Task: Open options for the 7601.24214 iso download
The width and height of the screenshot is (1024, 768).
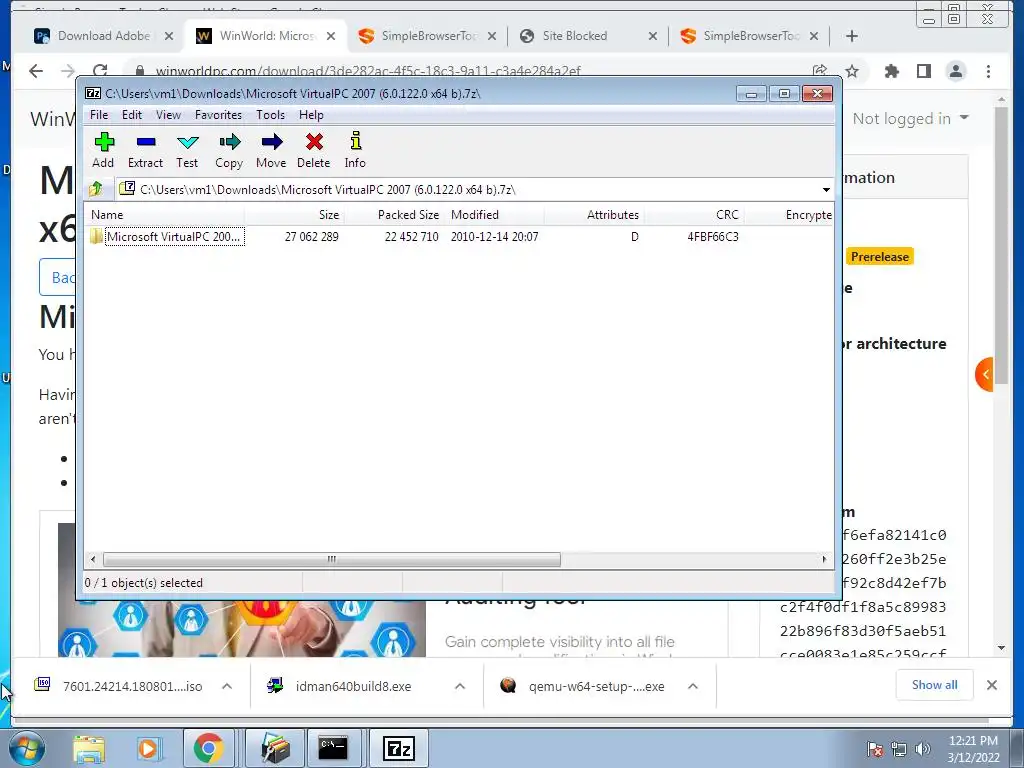Action: click(227, 686)
